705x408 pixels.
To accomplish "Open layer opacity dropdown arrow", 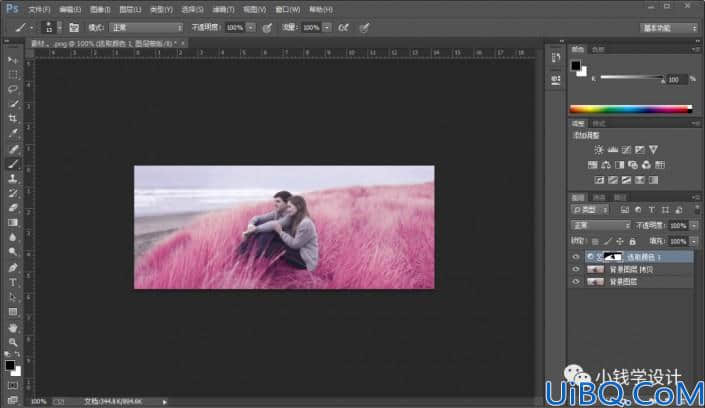I will tap(694, 226).
